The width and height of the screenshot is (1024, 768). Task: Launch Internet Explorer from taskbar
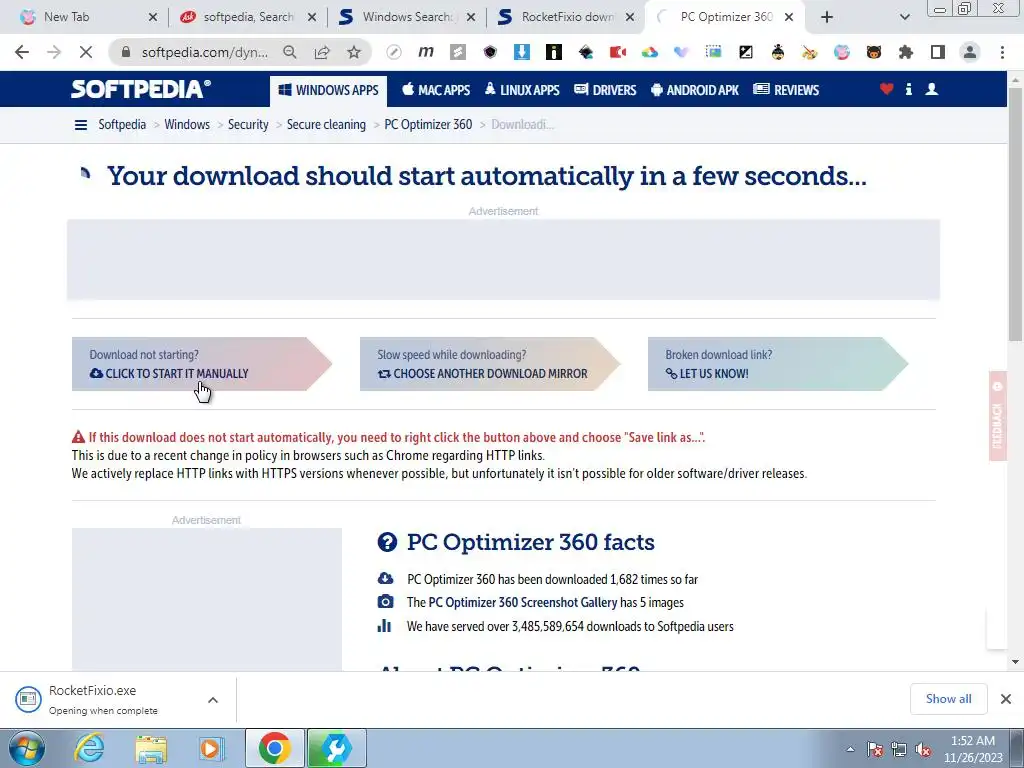click(x=89, y=748)
